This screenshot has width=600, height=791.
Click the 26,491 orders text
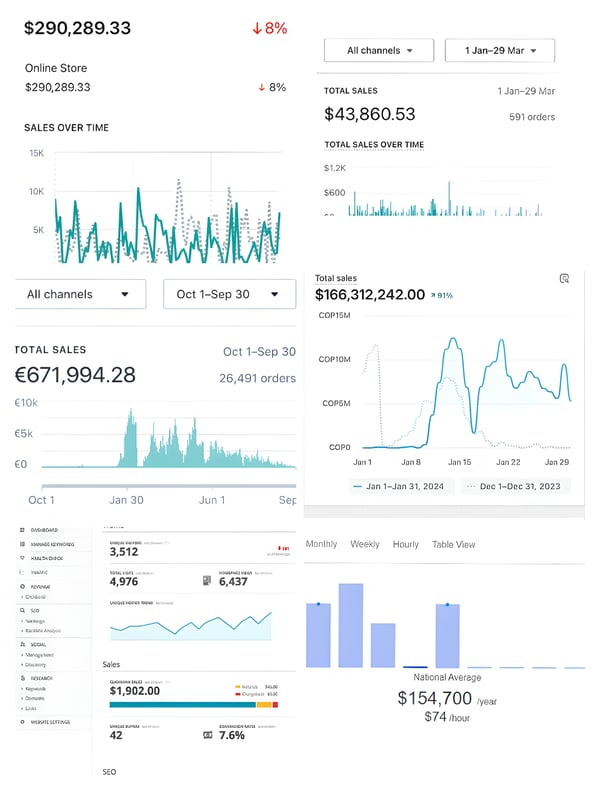pyautogui.click(x=257, y=378)
